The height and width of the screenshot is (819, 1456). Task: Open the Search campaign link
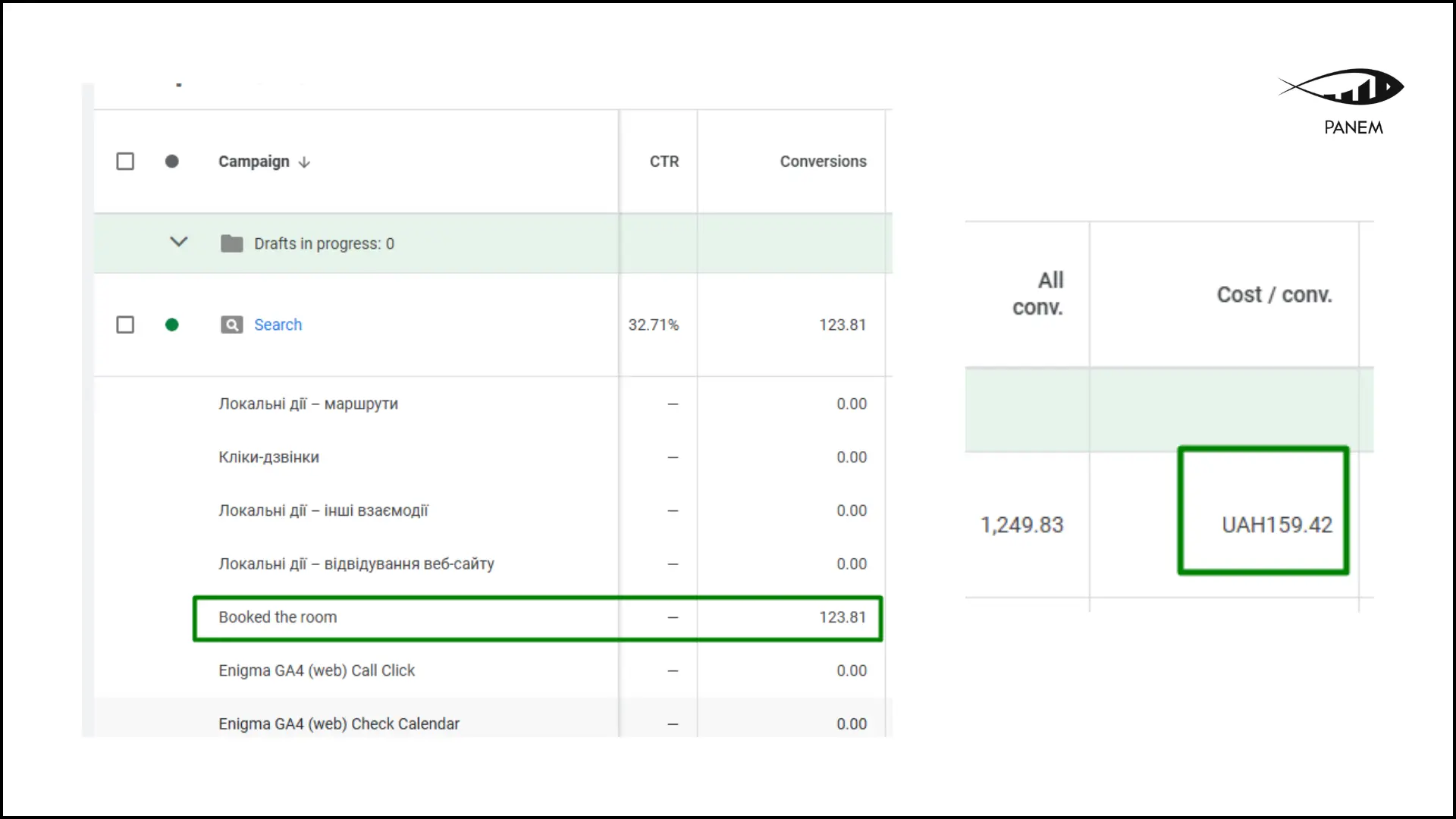click(x=278, y=325)
